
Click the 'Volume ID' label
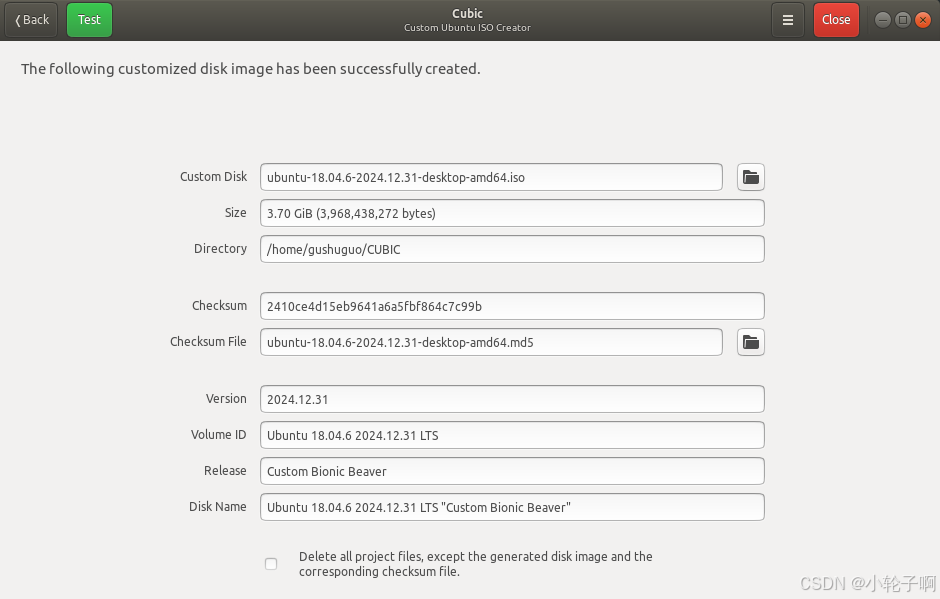click(218, 434)
